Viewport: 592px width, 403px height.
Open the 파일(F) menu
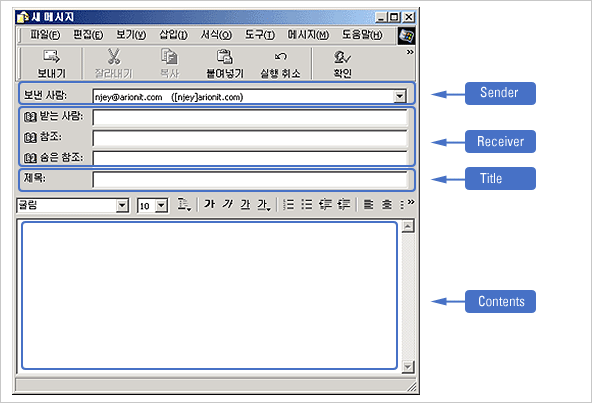pyautogui.click(x=45, y=35)
